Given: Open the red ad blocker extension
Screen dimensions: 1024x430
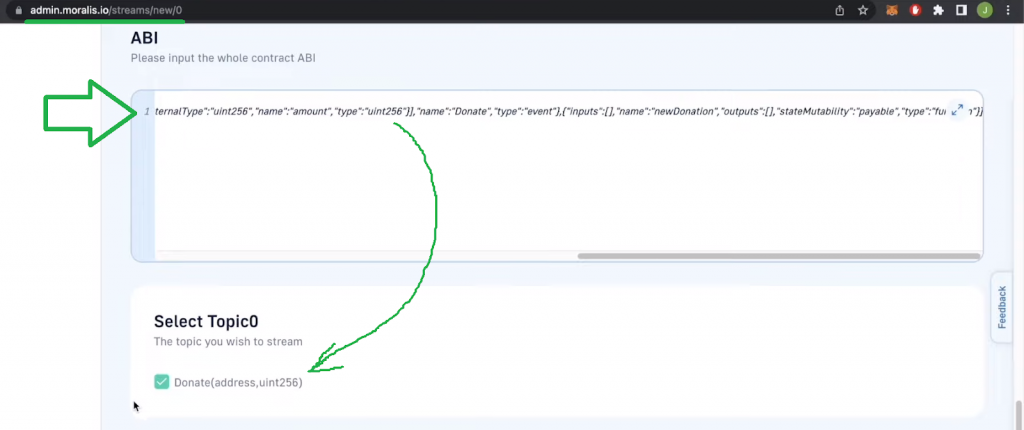Looking at the screenshot, I should tap(914, 10).
